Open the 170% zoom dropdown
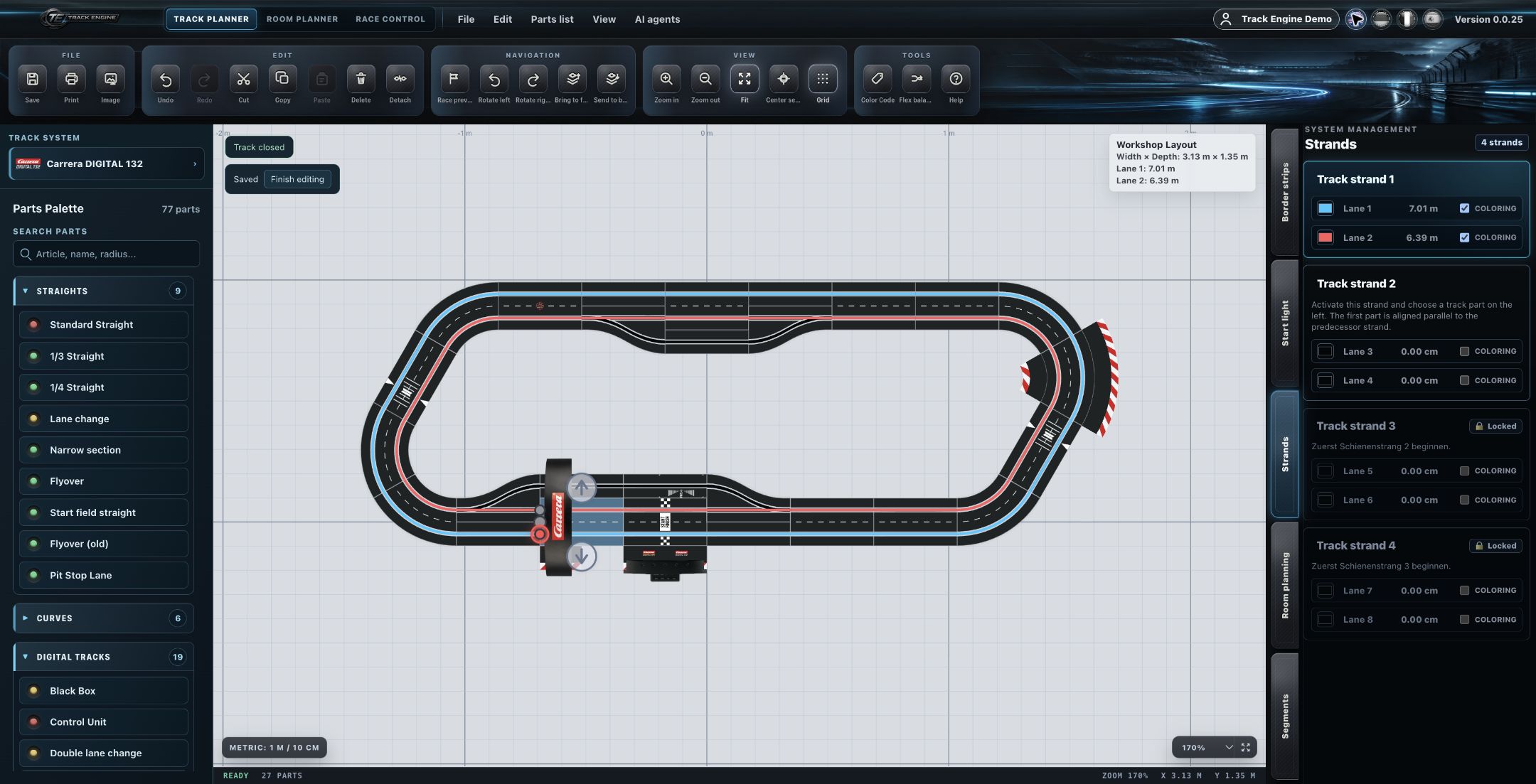Screen dimensions: 1536x784 point(1205,748)
